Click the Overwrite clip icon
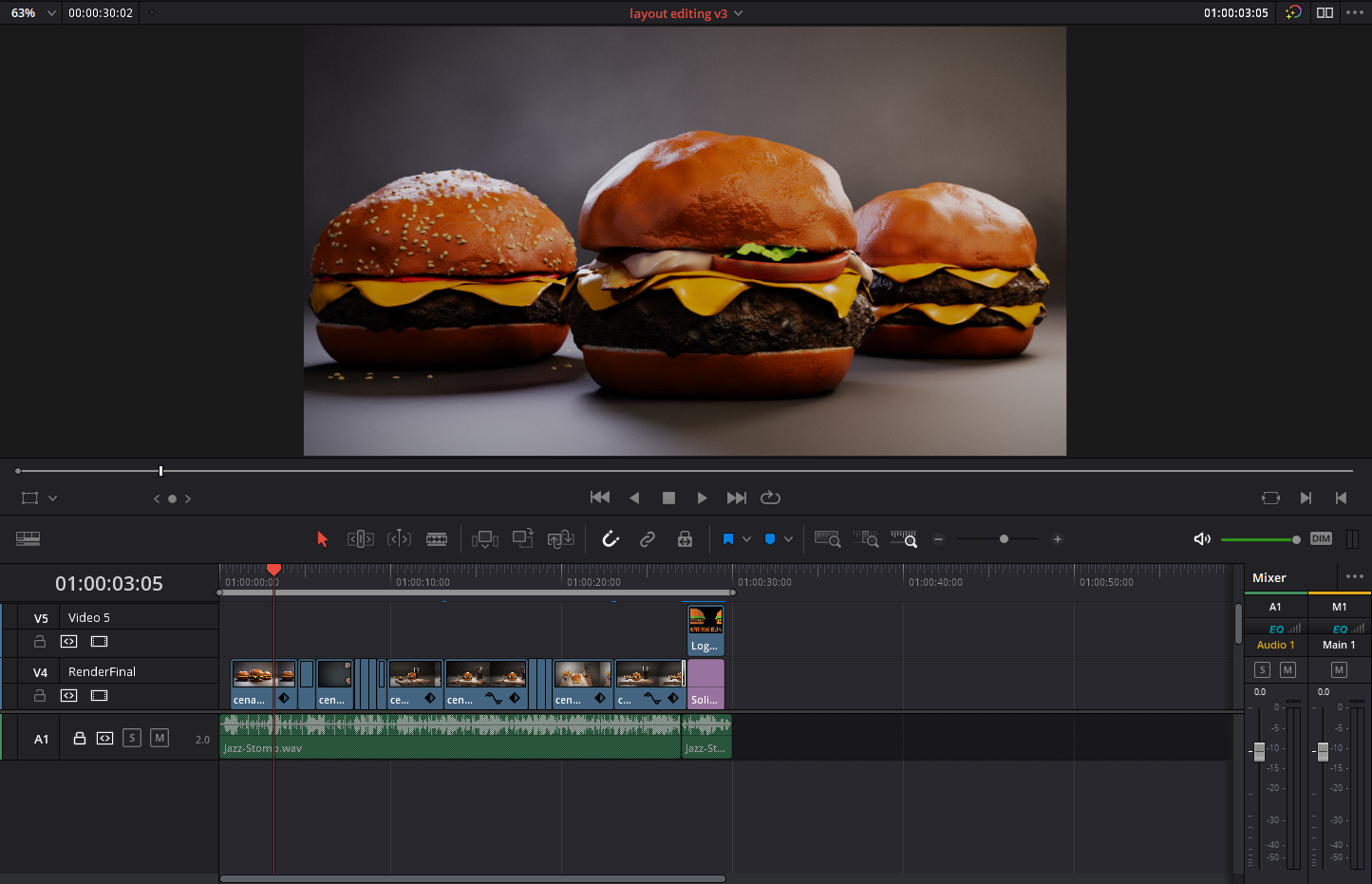This screenshot has width=1372, height=884. pos(523,539)
